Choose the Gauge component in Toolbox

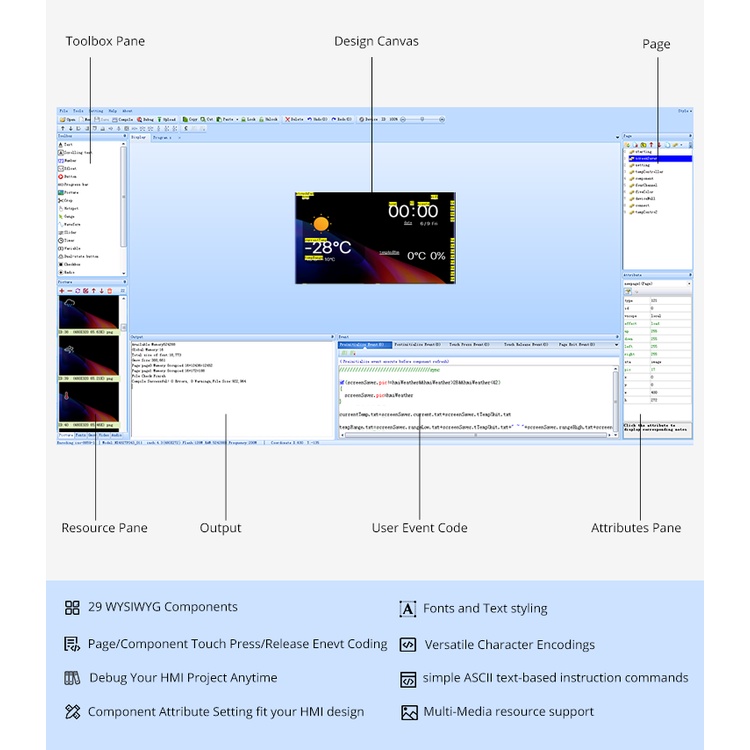[69, 216]
